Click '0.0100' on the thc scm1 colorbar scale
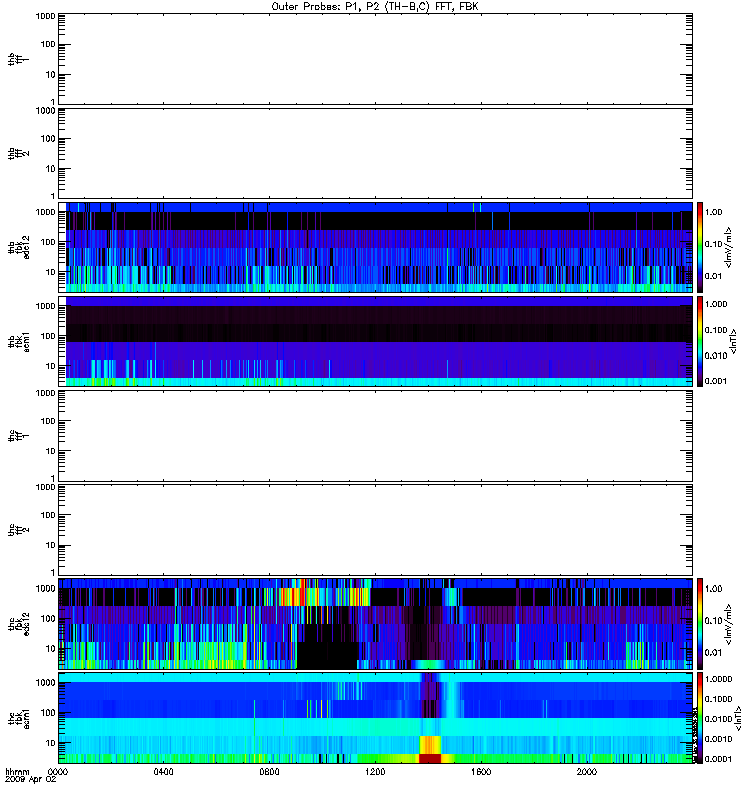The image size is (750, 800). coord(718,719)
